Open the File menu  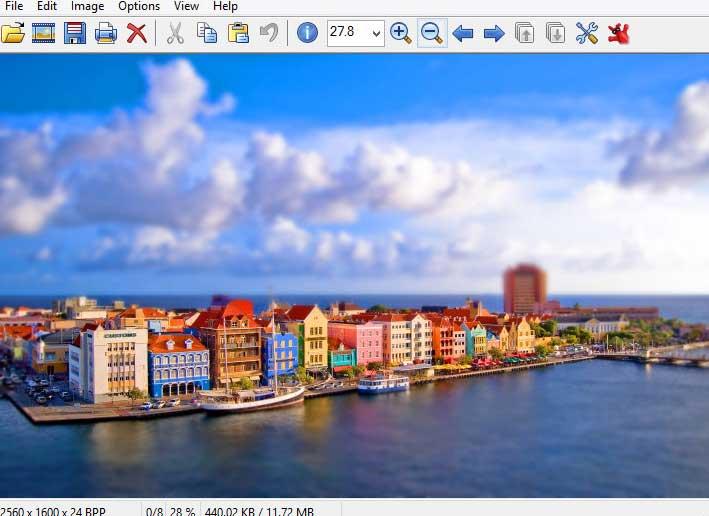click(14, 6)
